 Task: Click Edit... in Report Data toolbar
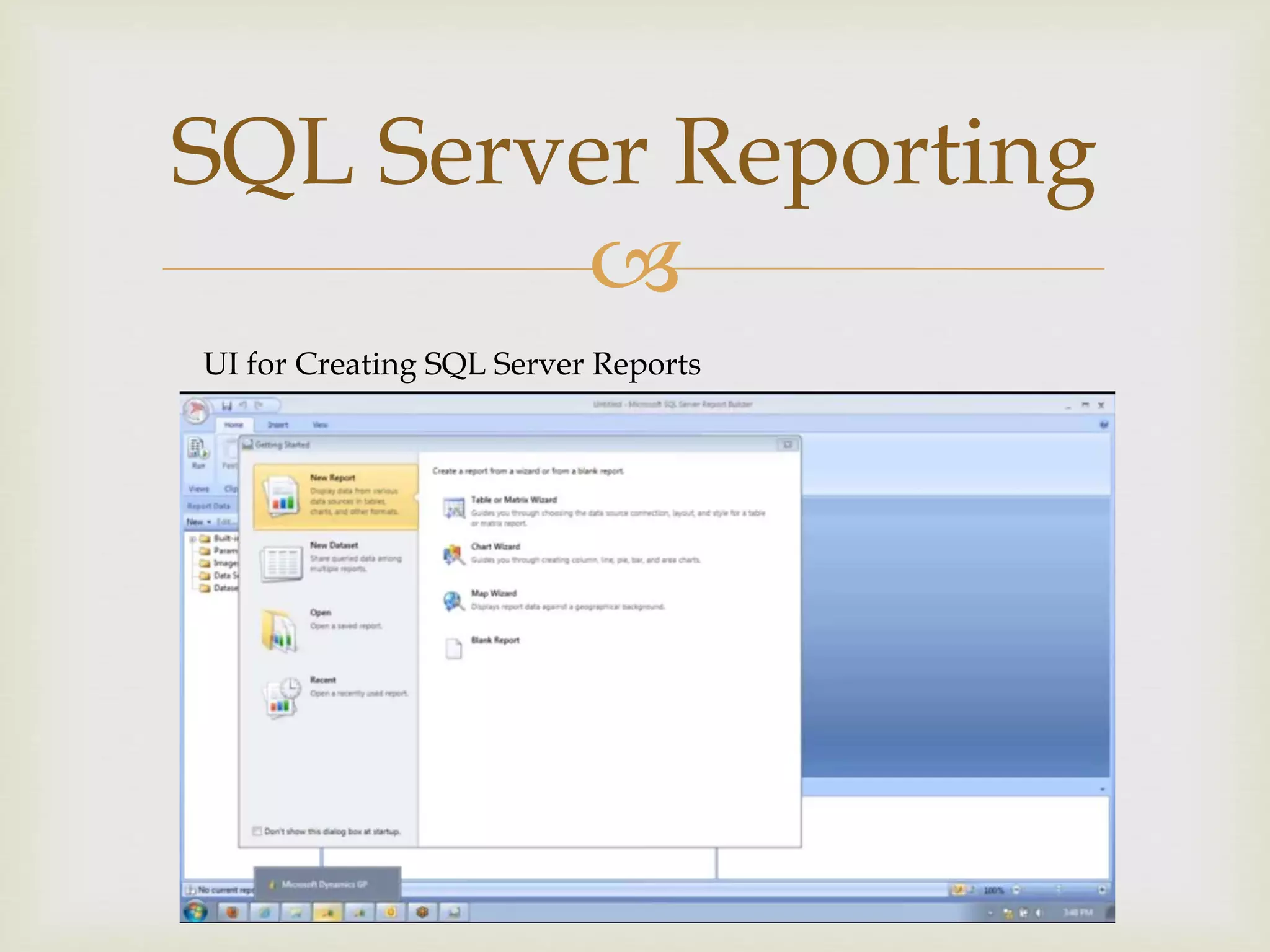226,522
